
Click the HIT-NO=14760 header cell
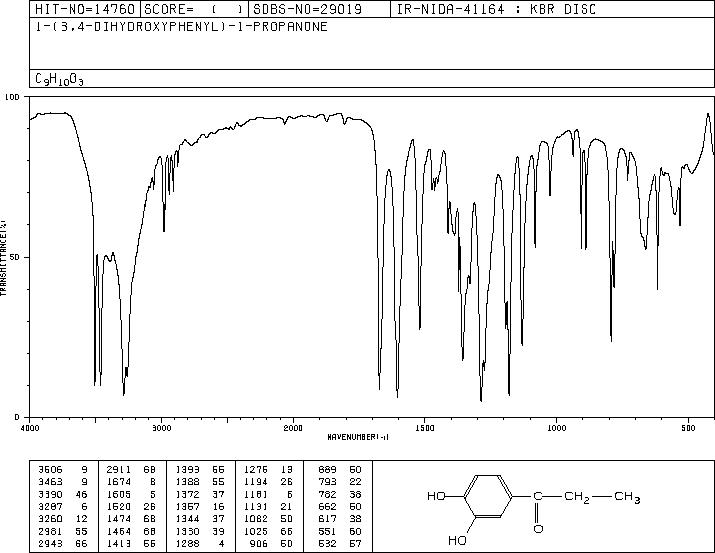[x=85, y=9]
